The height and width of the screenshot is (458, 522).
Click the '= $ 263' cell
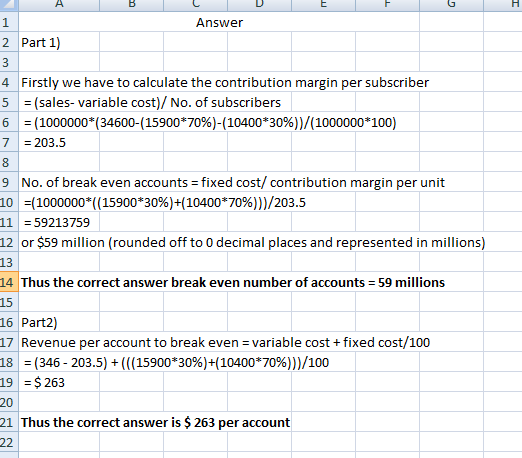click(59, 382)
